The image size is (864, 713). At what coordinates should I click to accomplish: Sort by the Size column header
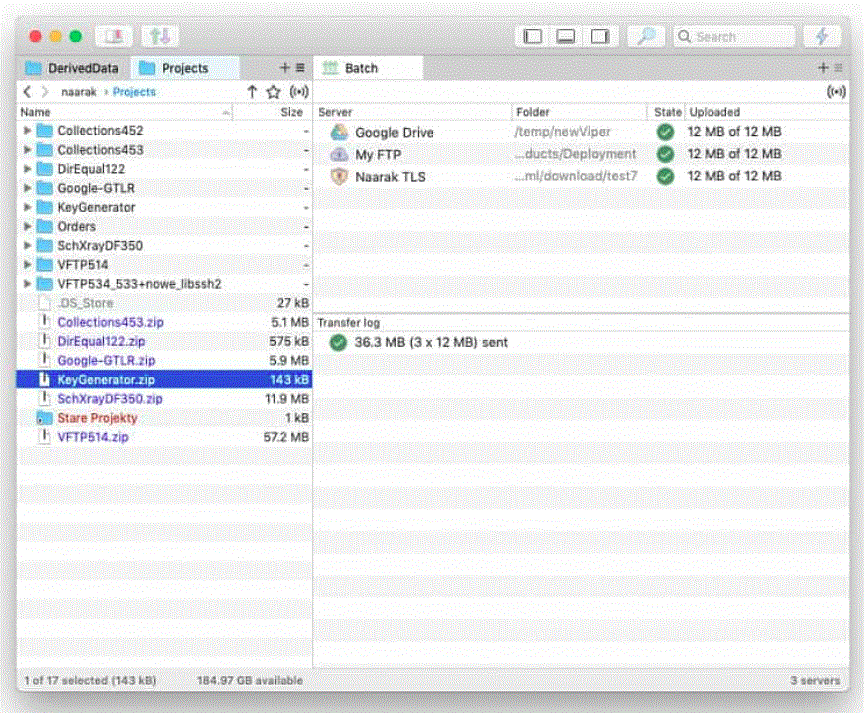[272, 112]
